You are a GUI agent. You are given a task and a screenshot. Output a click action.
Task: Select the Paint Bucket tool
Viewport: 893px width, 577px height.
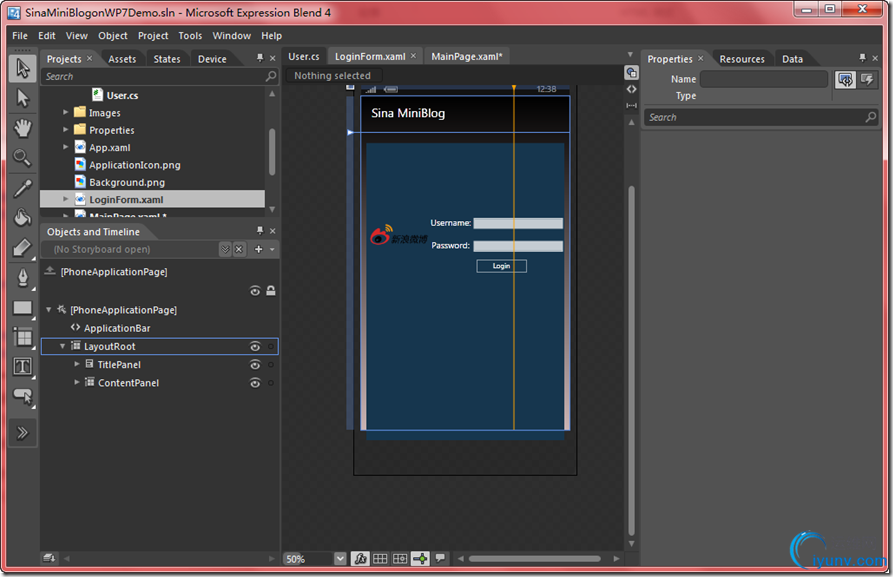[x=23, y=218]
